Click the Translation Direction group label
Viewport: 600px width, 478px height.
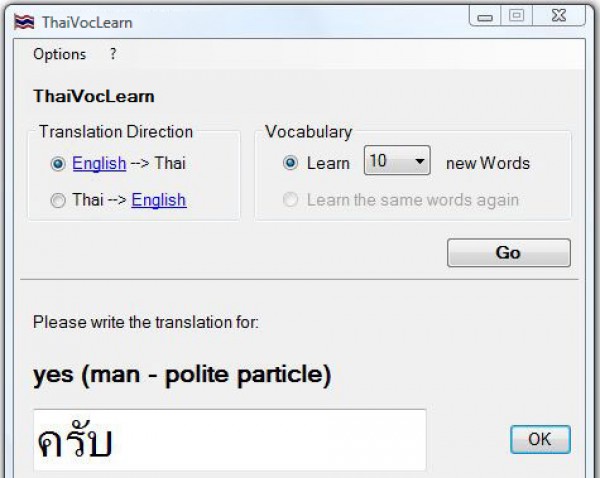(116, 132)
